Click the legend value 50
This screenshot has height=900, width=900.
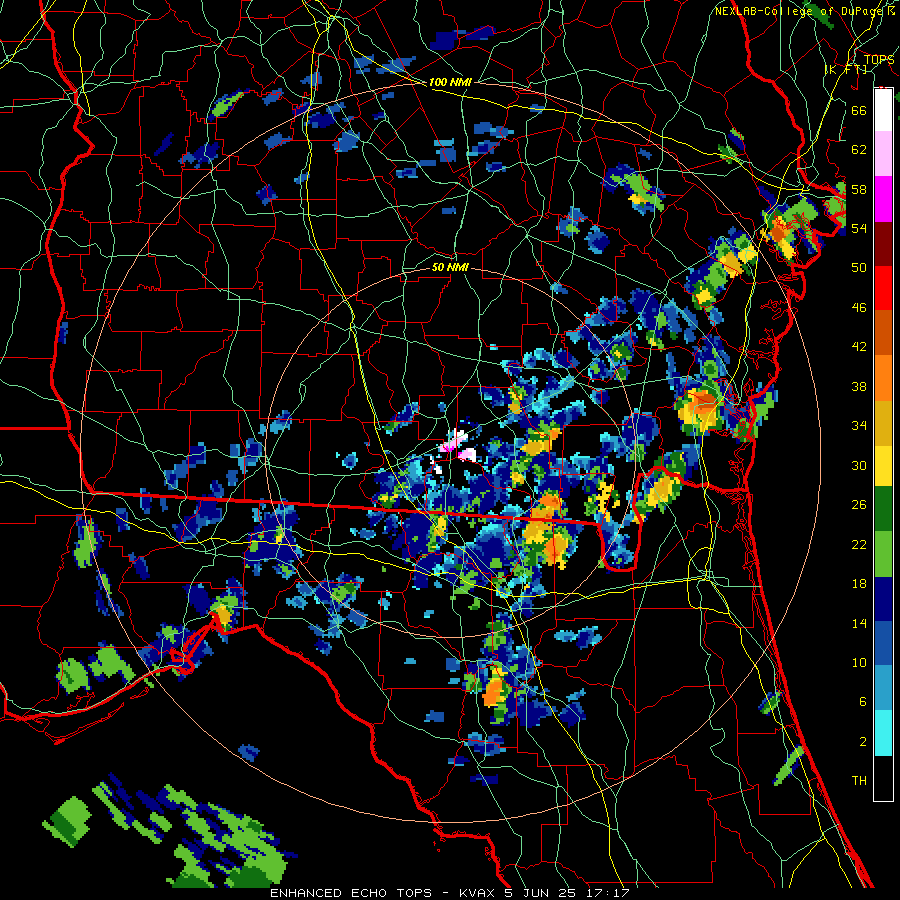859,268
